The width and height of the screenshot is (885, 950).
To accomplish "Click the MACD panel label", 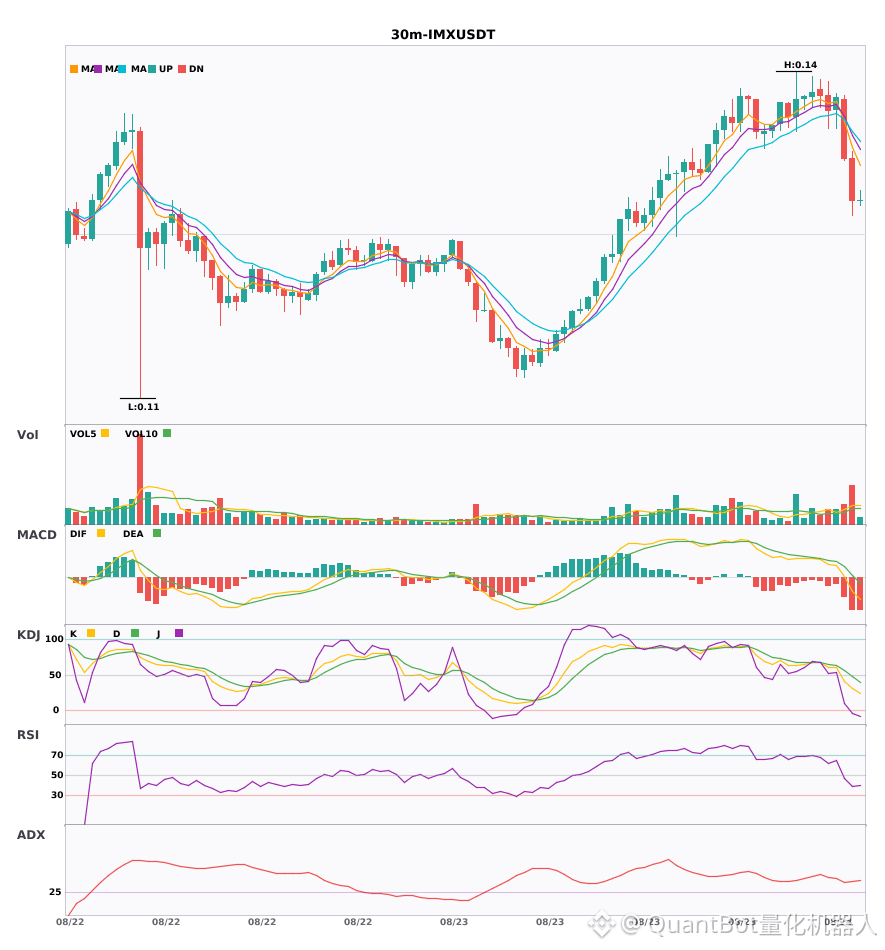I will coord(36,535).
